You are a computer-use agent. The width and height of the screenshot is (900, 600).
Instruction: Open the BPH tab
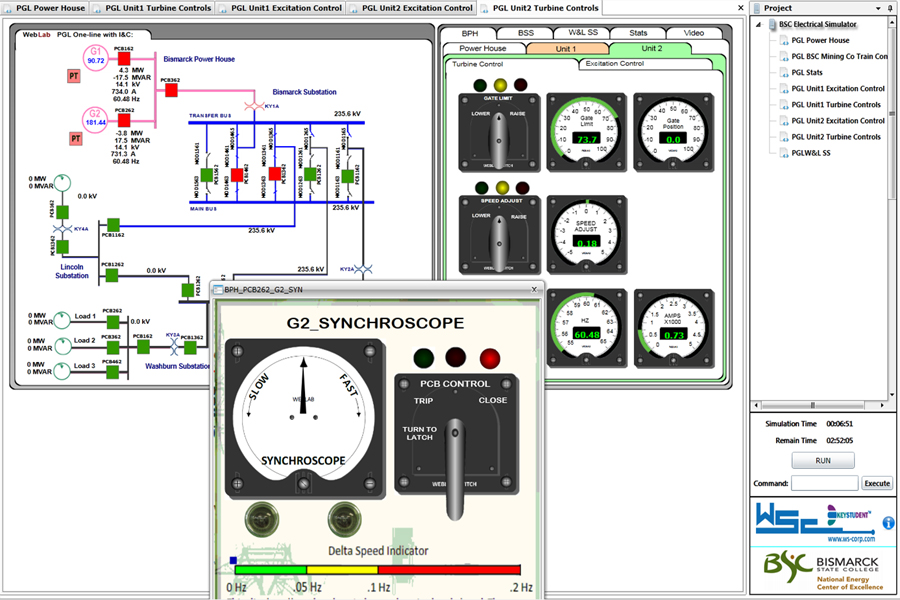pyautogui.click(x=470, y=33)
